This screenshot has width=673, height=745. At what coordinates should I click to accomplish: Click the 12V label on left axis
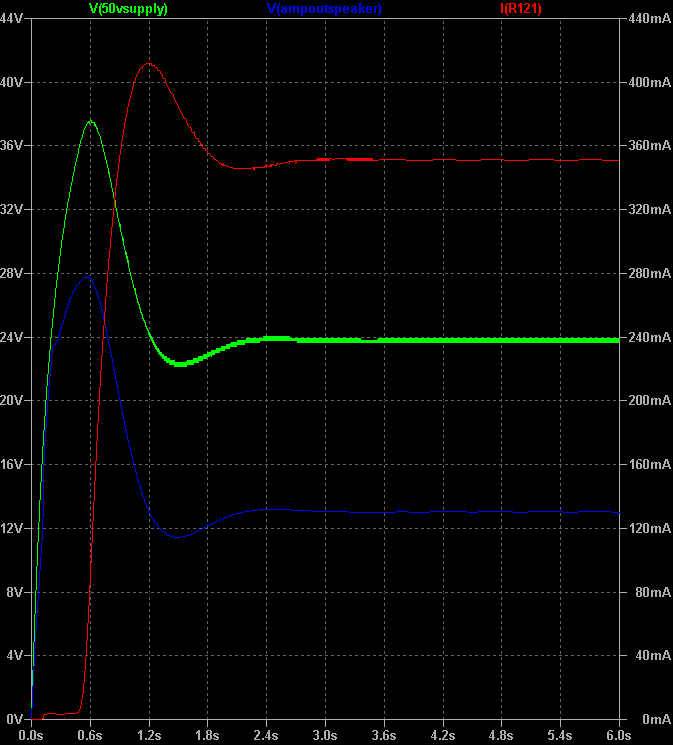(x=12, y=528)
